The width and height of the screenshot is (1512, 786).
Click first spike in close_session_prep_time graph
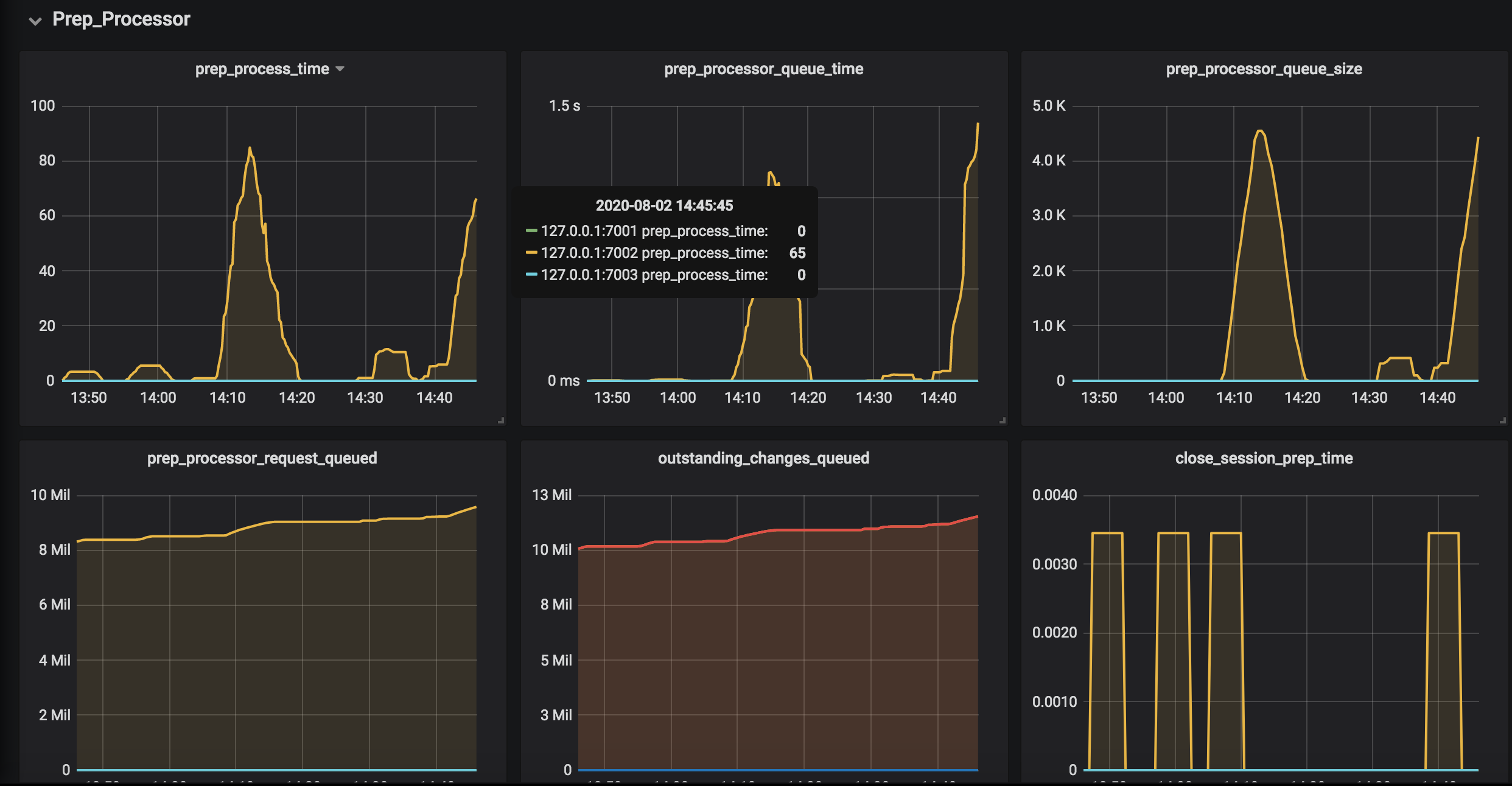(1107, 534)
